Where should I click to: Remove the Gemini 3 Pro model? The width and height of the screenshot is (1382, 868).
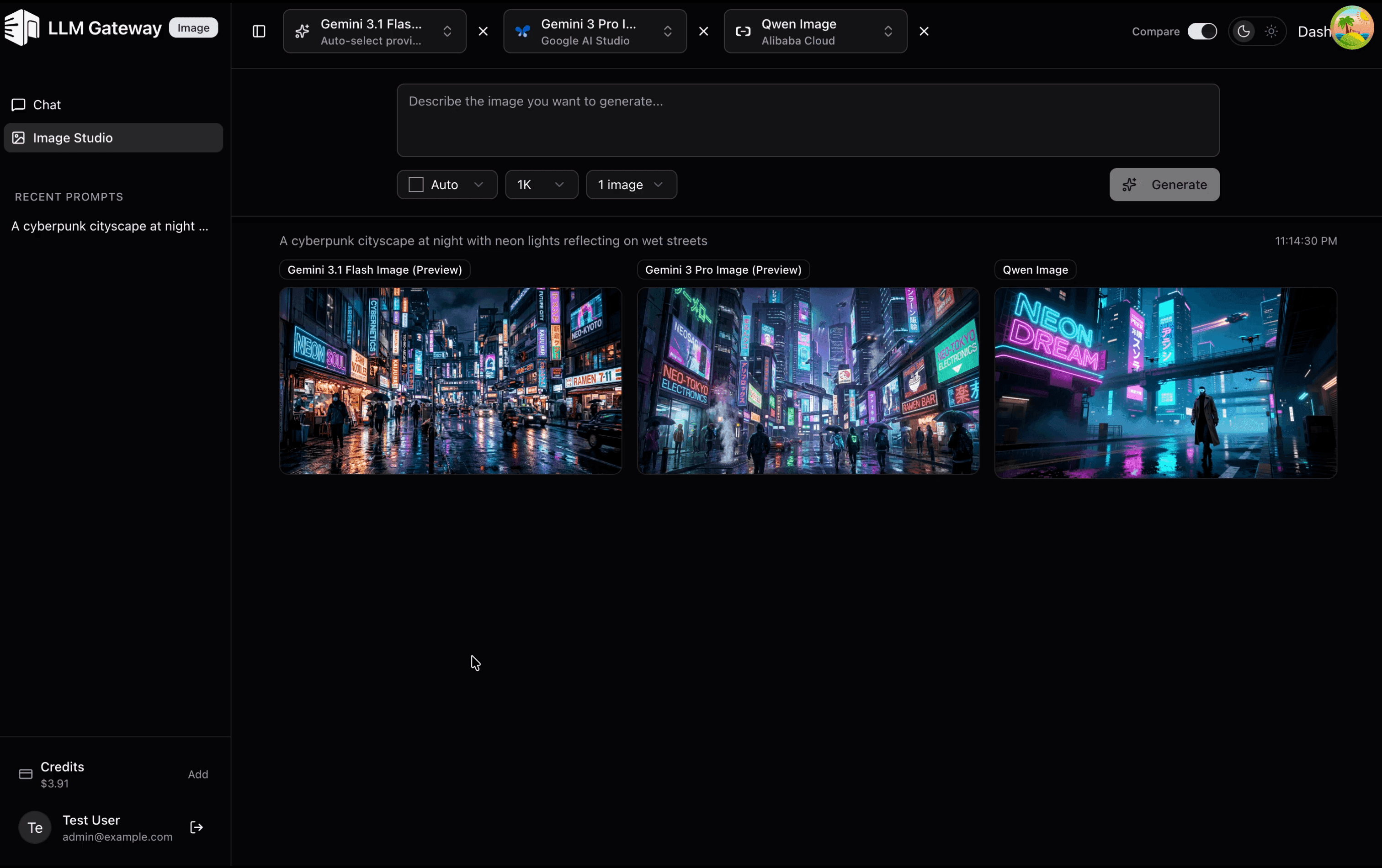(x=703, y=32)
